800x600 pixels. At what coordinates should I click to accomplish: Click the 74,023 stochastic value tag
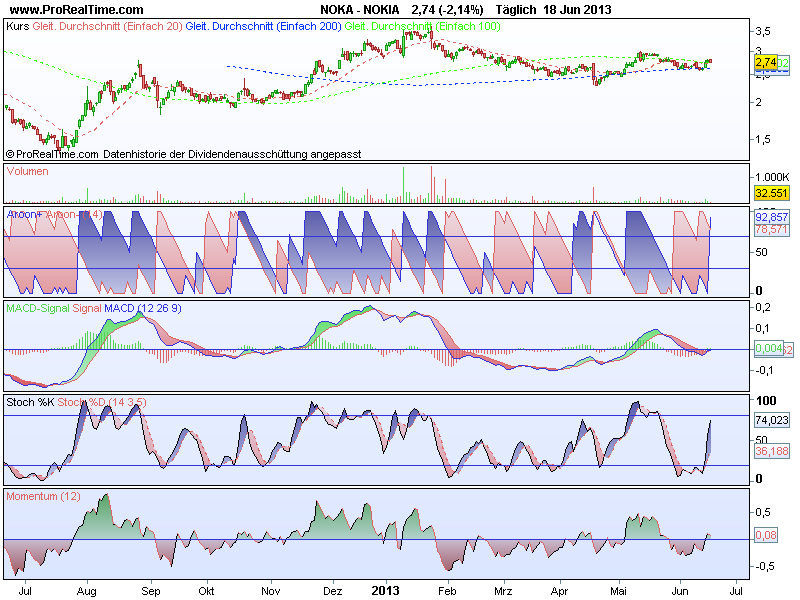[771, 420]
